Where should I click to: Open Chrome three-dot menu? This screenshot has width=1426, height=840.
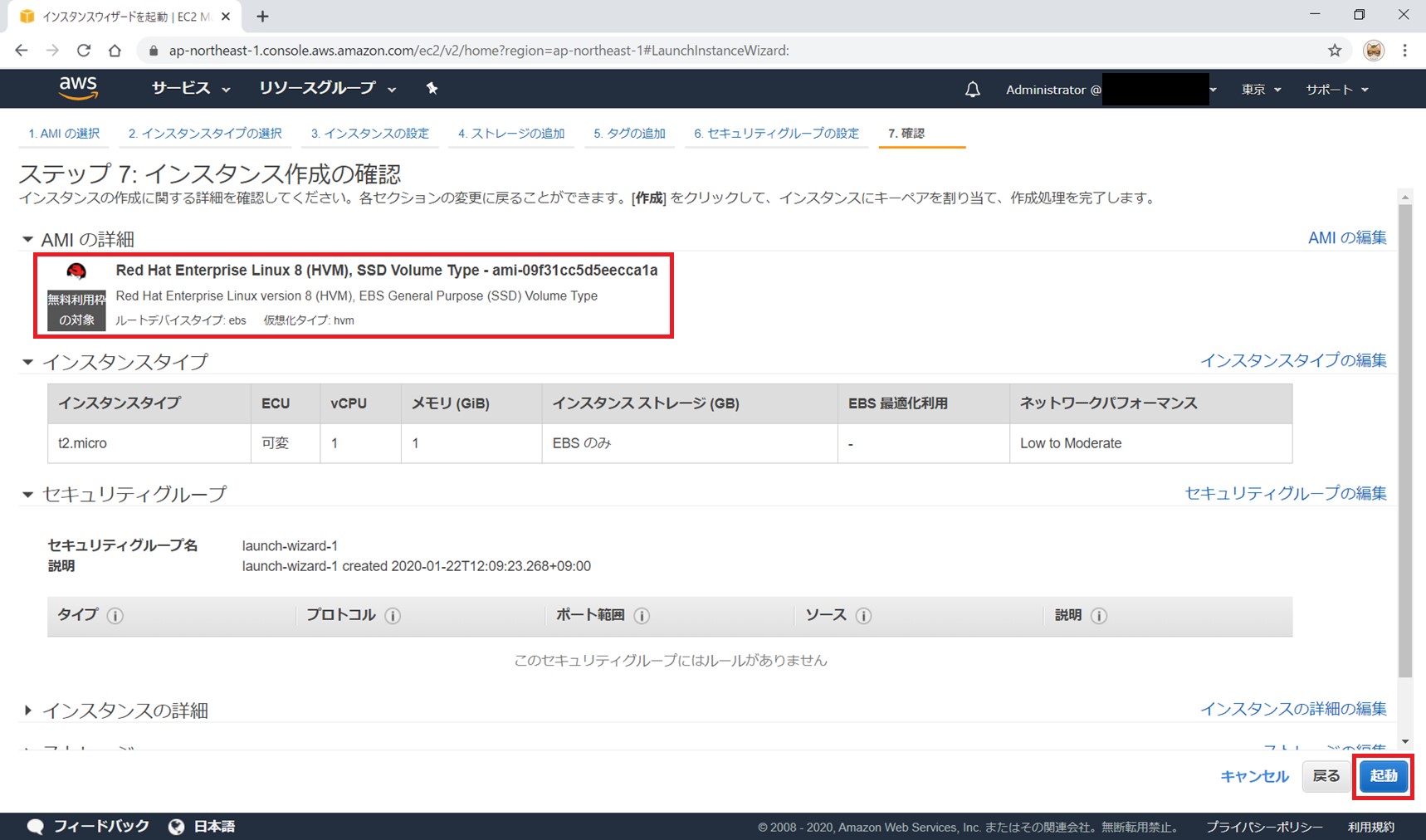point(1404,51)
